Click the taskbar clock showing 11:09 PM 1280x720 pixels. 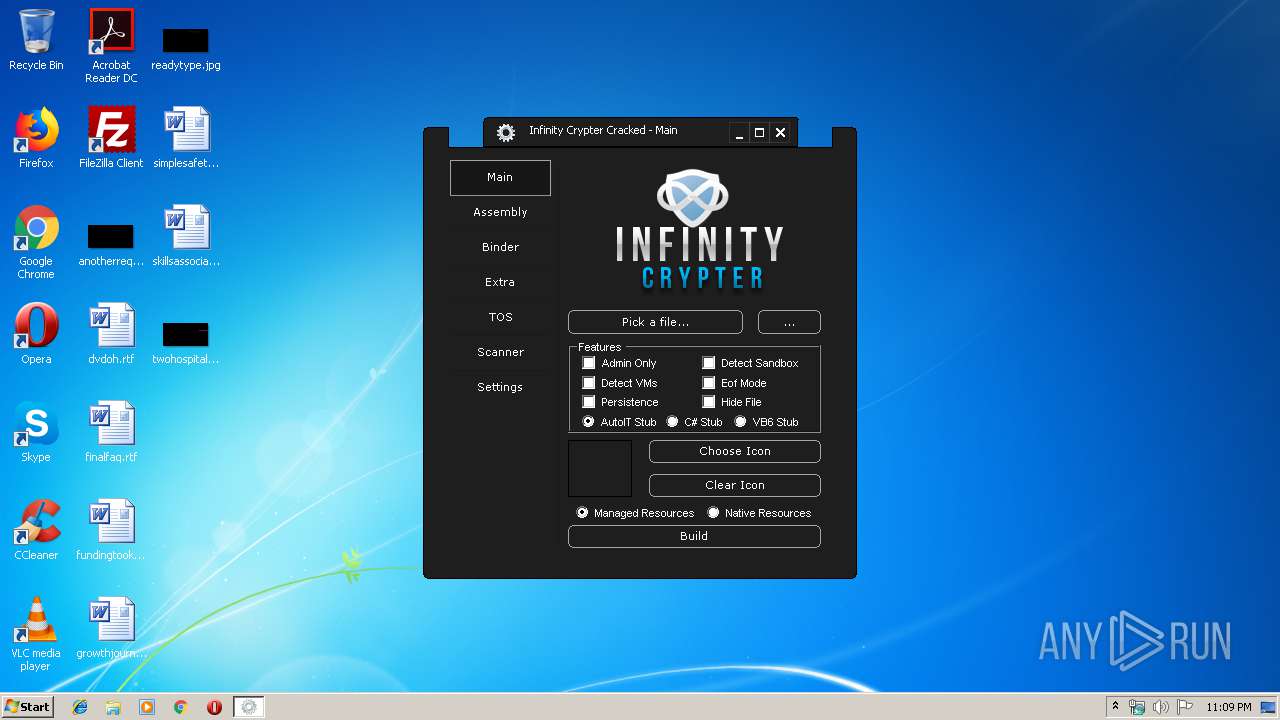(1229, 707)
